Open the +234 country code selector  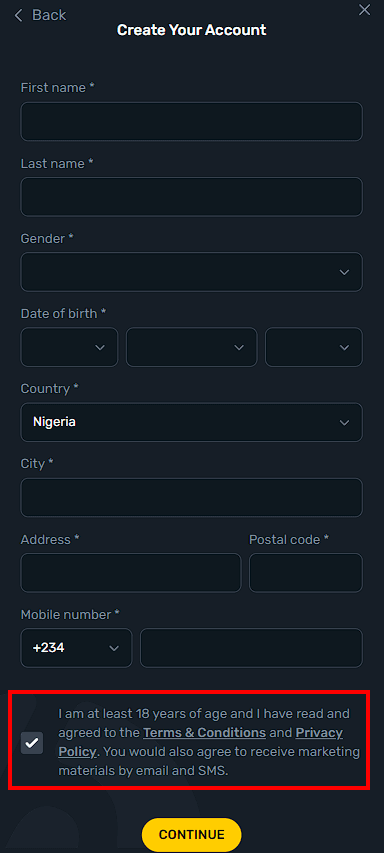coord(76,648)
